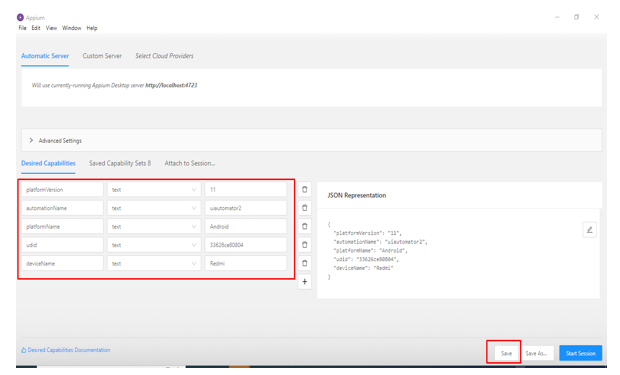
Task: Click the JSON line "platformName": "Android"
Action: pyautogui.click(x=370, y=250)
